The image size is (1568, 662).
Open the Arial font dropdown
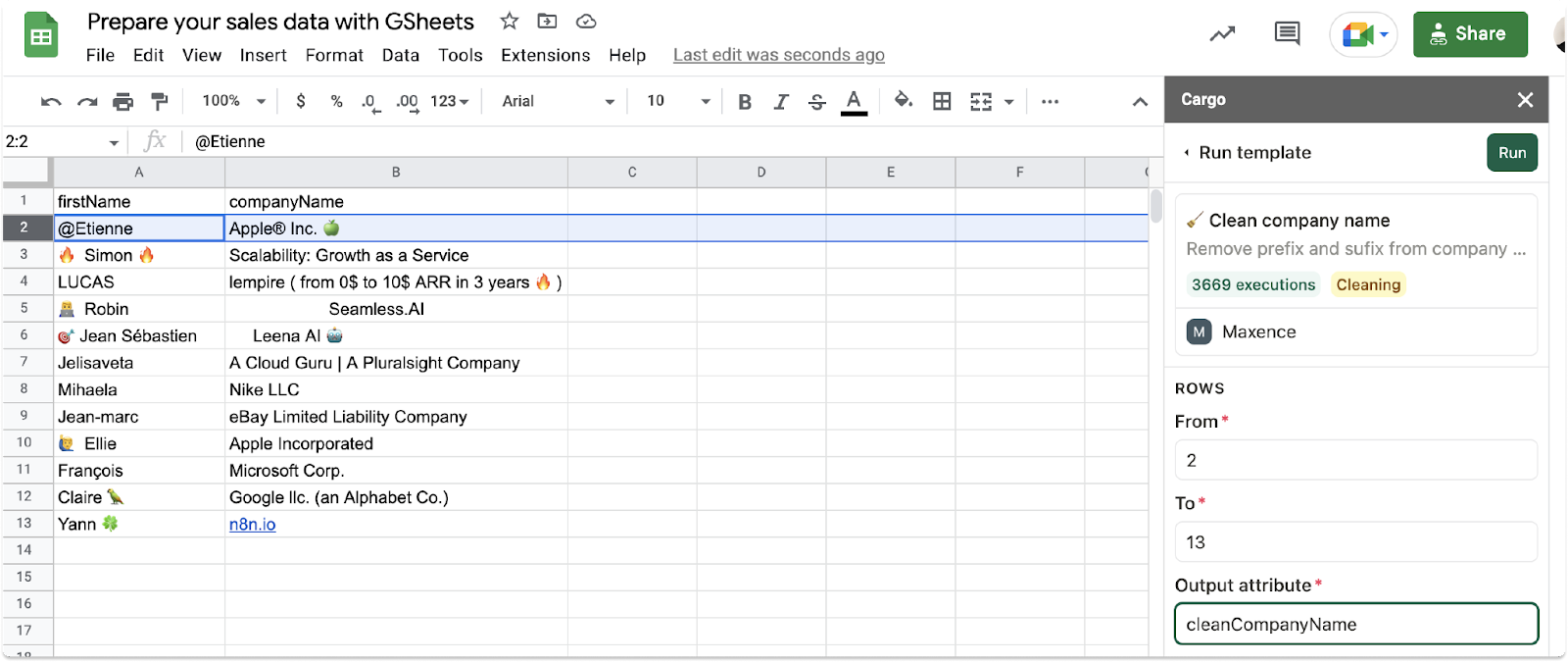(x=558, y=101)
